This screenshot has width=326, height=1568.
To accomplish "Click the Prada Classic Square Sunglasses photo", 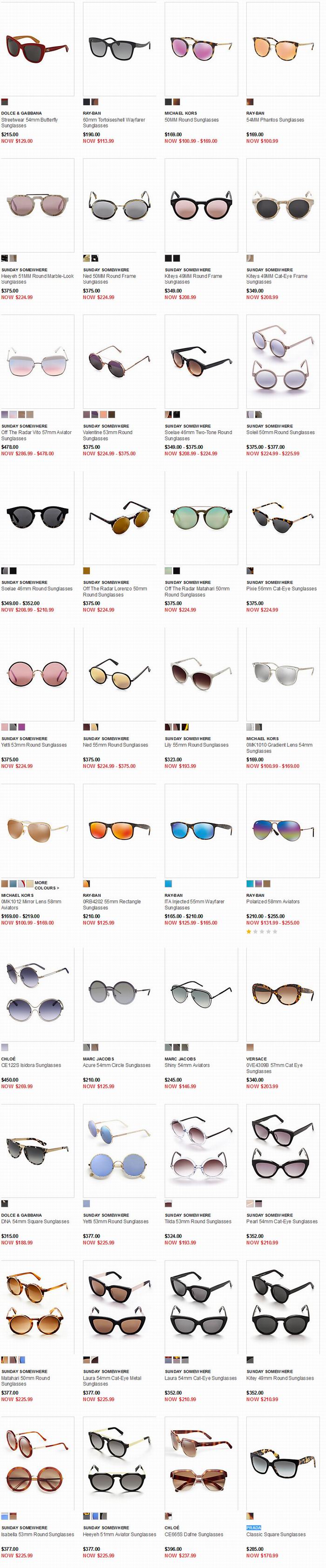I will [283, 1463].
